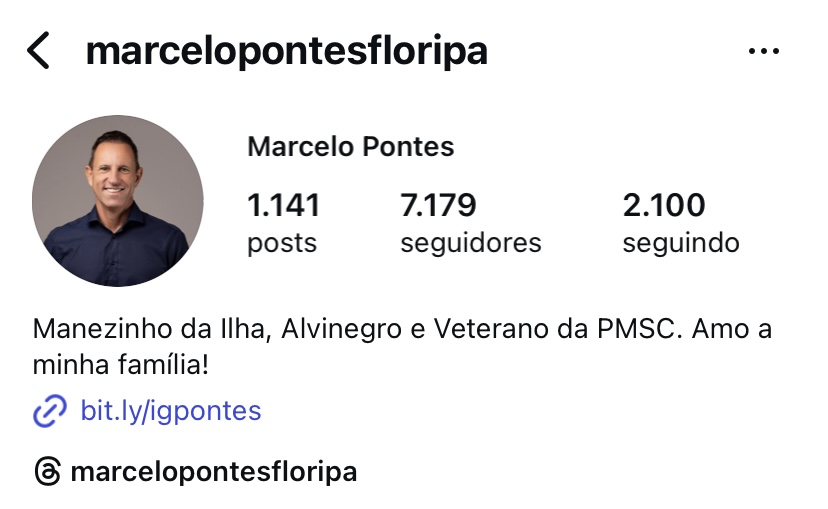Tap the marcelopontesfloripa header title
The width and height of the screenshot is (828, 509).
coord(287,51)
